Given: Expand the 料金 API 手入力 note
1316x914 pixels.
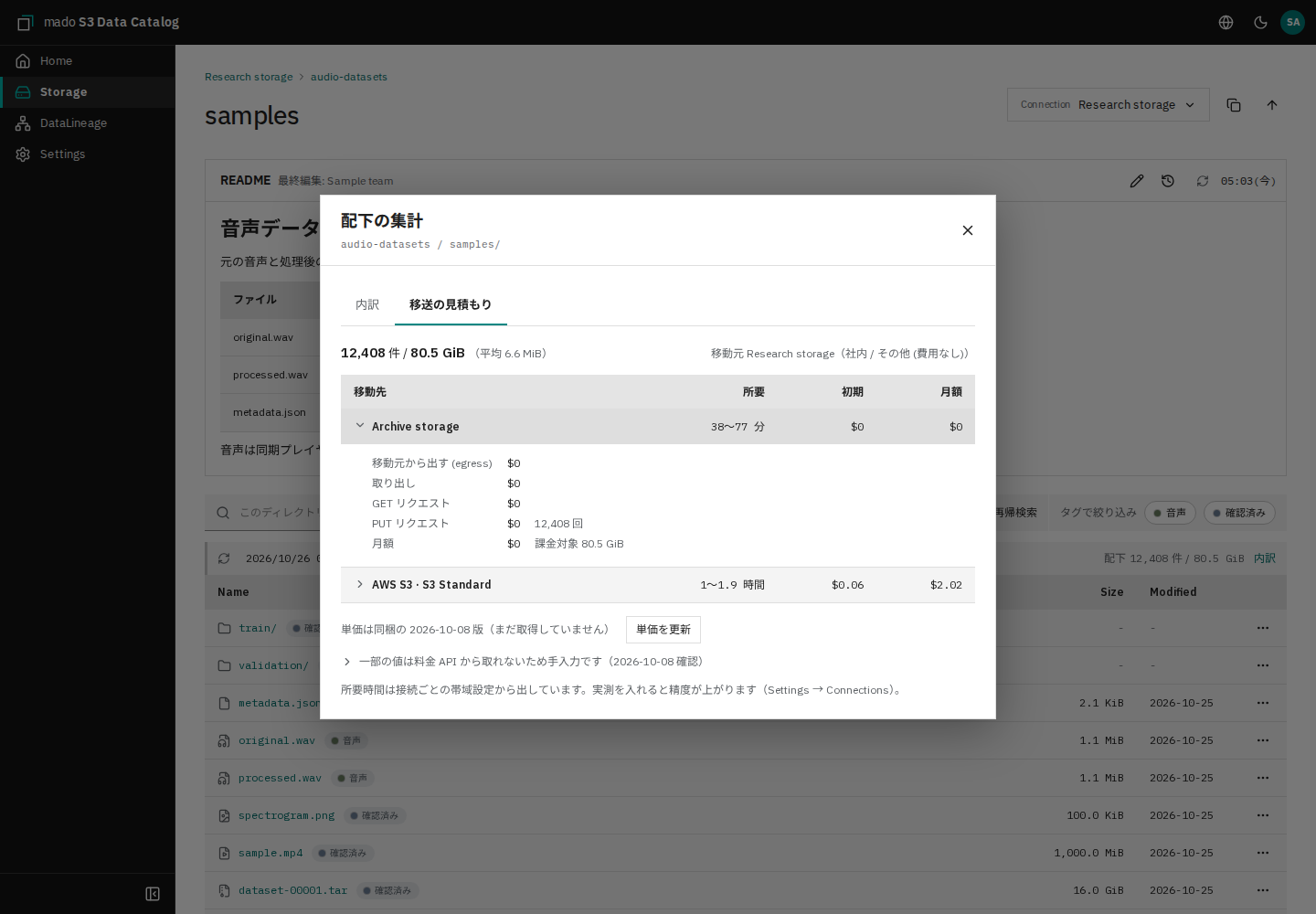Looking at the screenshot, I should point(523,662).
